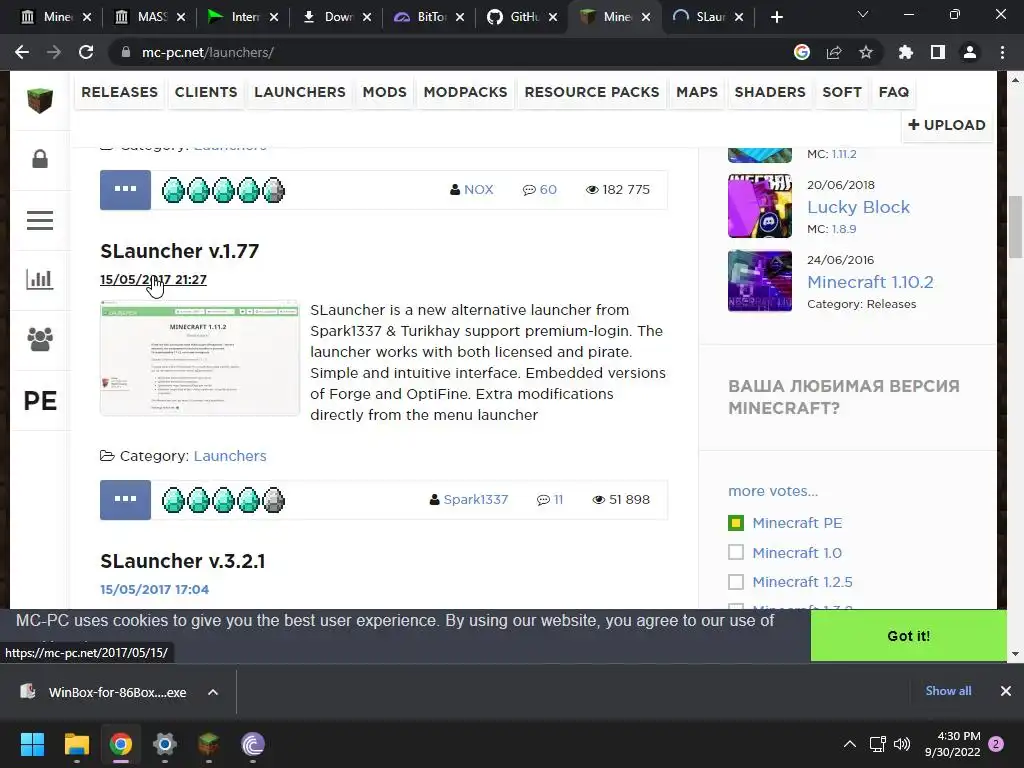Image resolution: width=1024 pixels, height=768 pixels.
Task: Rate SLauncher v.1.77 with the diamond rating
Action: [223, 500]
